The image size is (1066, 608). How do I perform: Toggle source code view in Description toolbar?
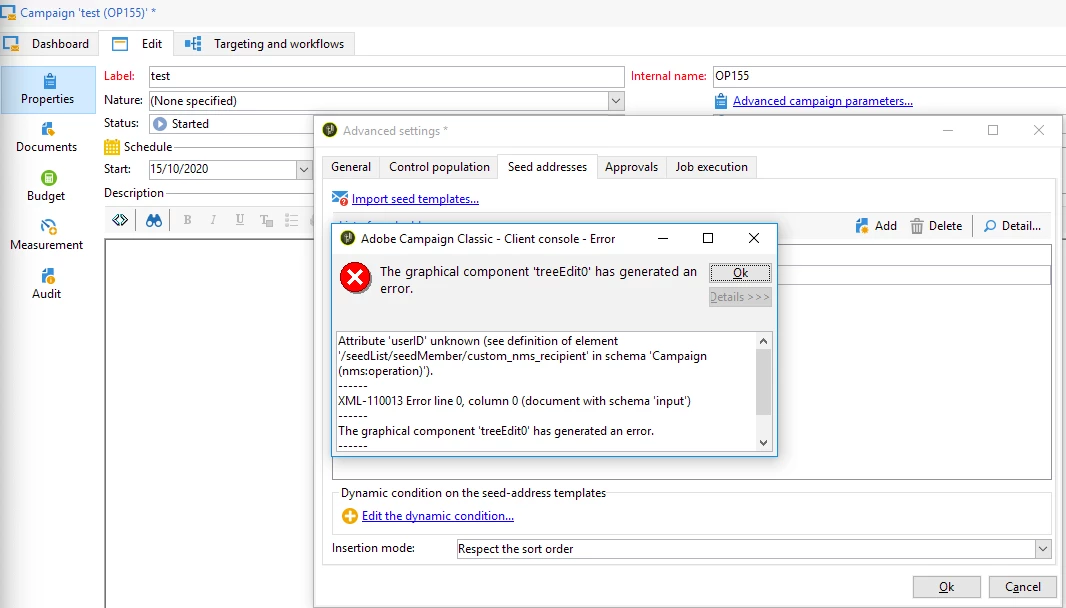coord(120,220)
